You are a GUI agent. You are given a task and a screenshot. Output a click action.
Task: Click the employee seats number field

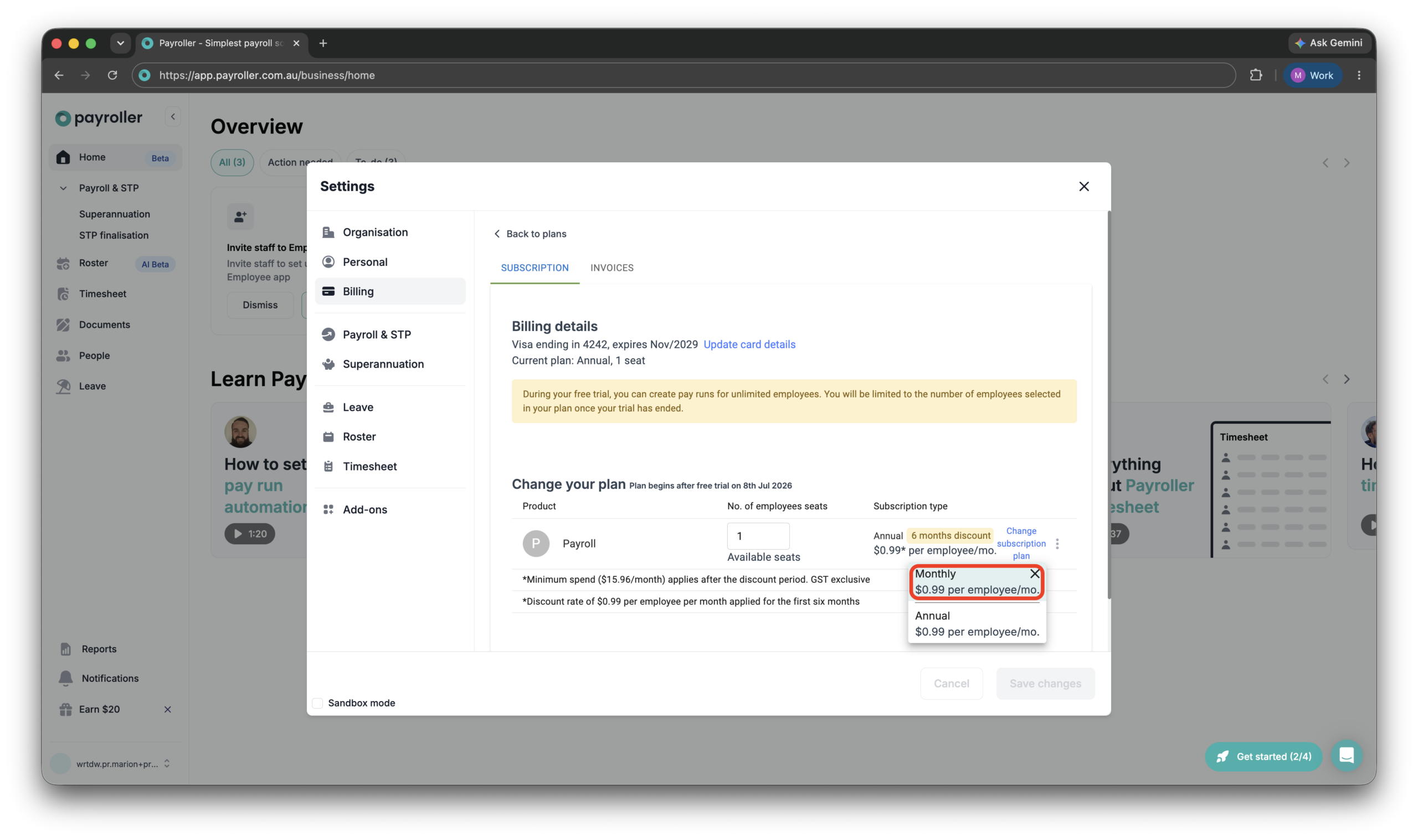(x=758, y=535)
